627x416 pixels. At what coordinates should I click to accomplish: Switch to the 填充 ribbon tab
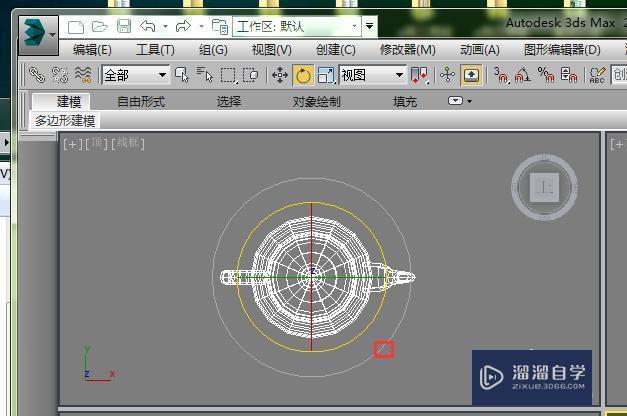click(x=405, y=102)
